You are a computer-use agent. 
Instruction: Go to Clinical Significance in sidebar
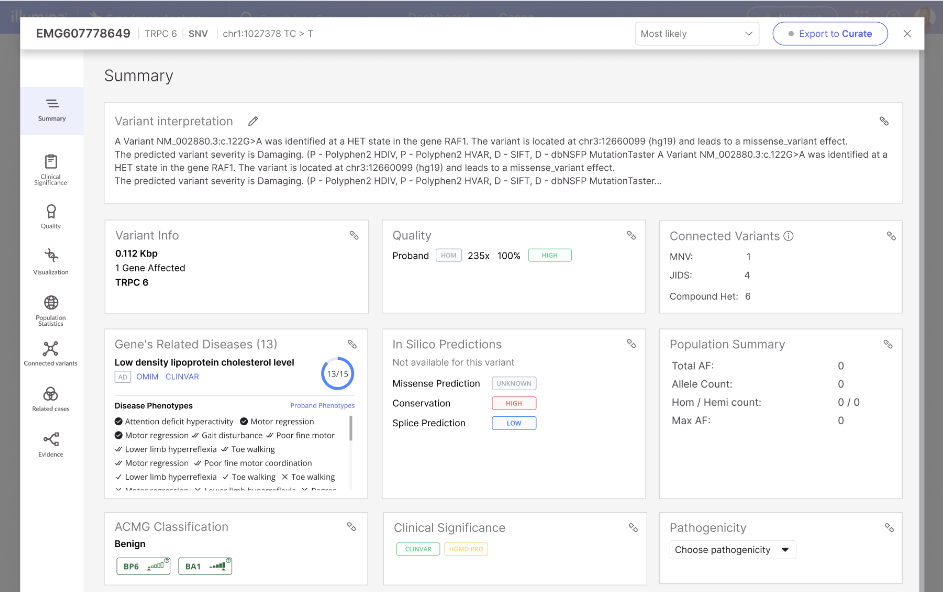tap(51, 168)
